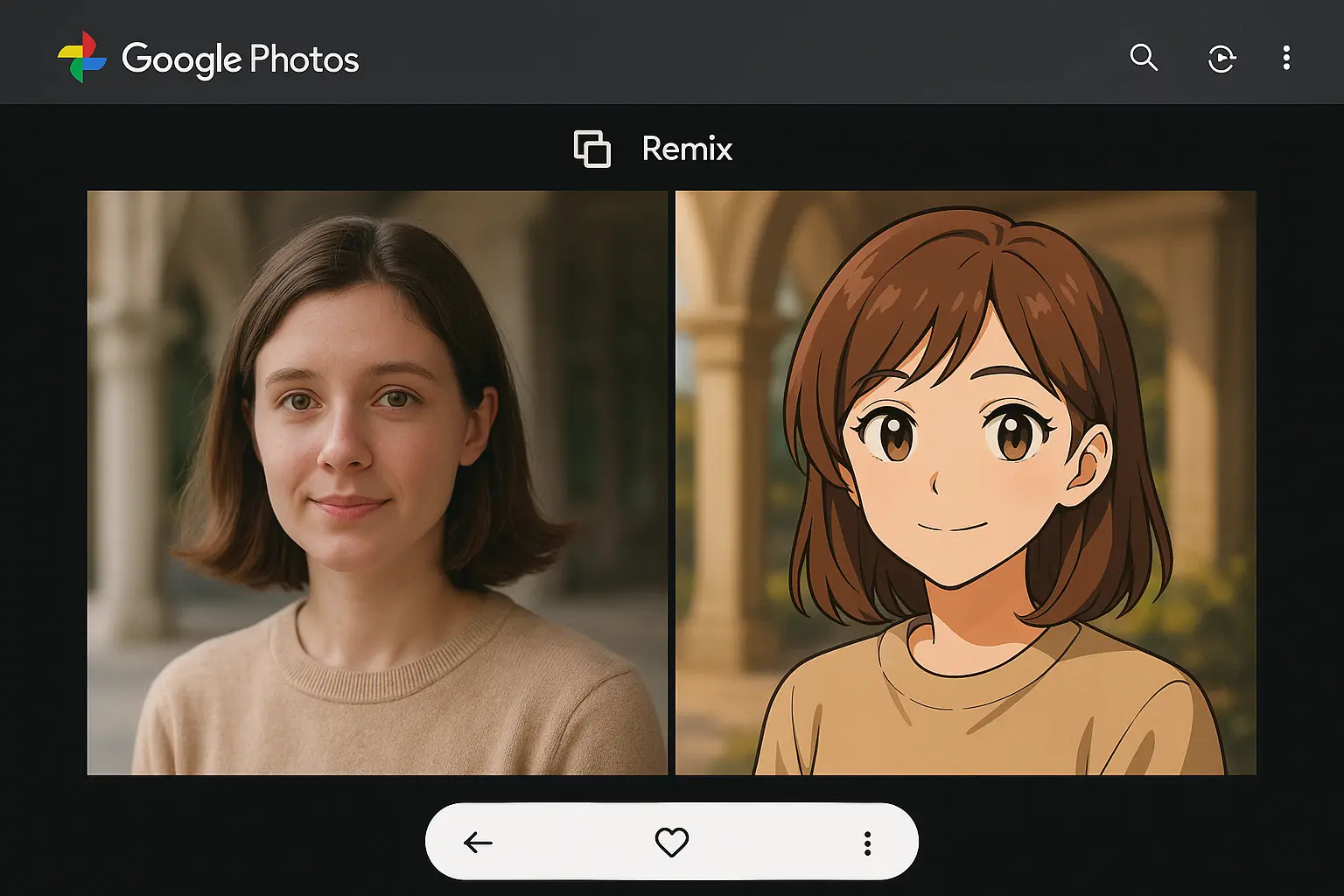Click the Google Photos title text

pos(241,59)
